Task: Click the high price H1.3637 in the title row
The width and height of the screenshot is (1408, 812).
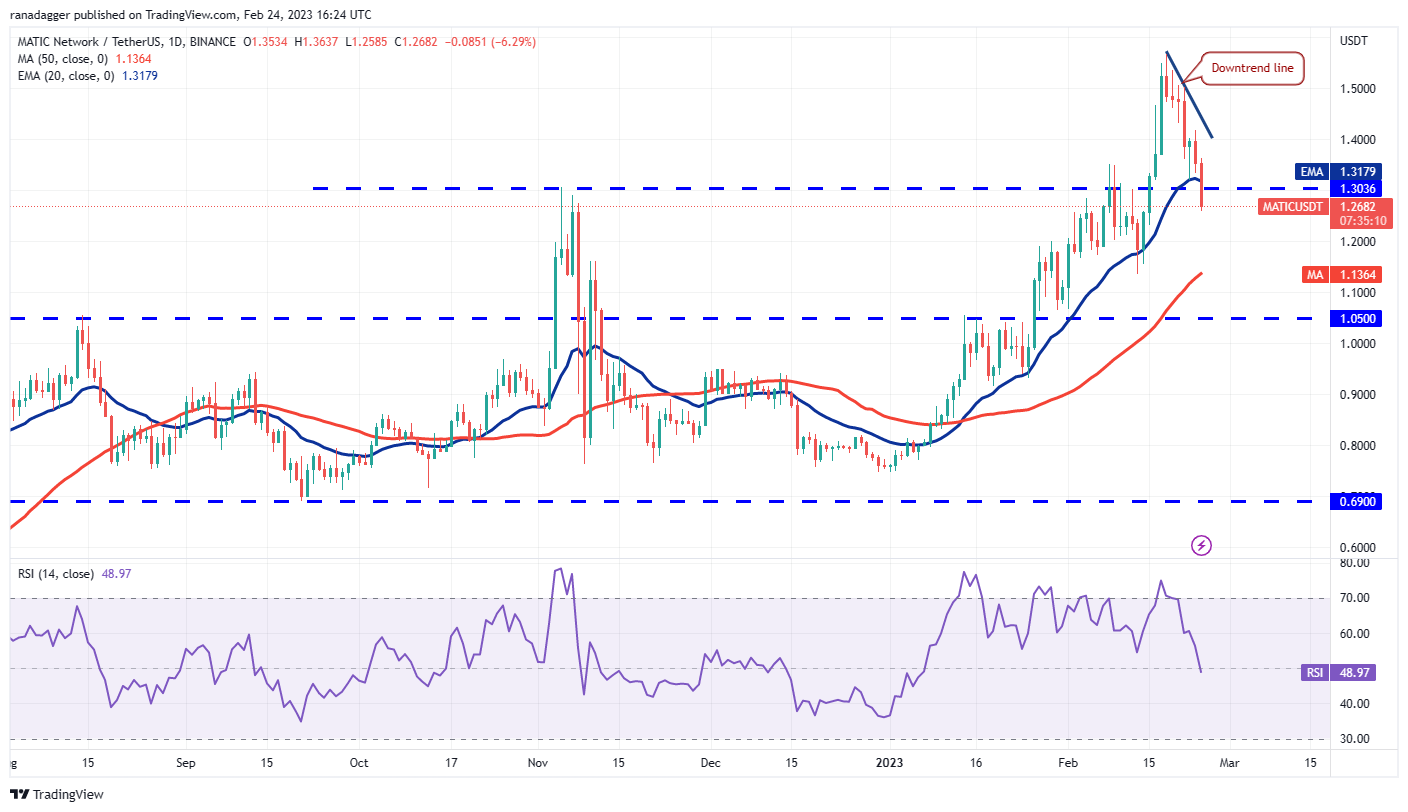Action: point(315,42)
